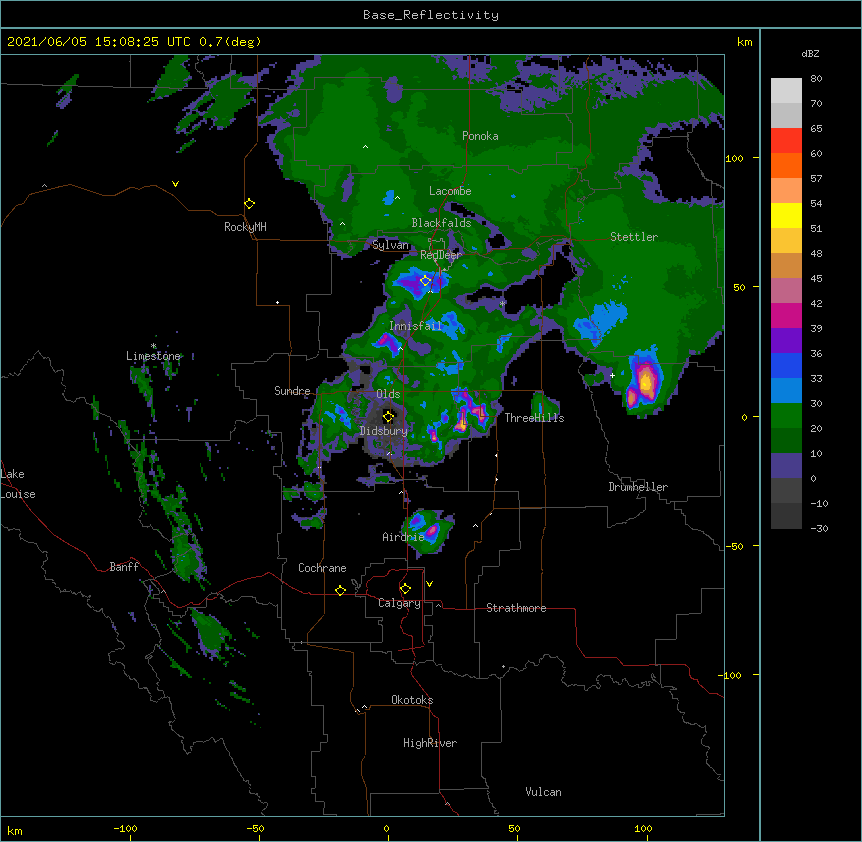Viewport: 862px width, 842px height.
Task: Click the yellow marker above RockyMH
Action: coord(250,204)
